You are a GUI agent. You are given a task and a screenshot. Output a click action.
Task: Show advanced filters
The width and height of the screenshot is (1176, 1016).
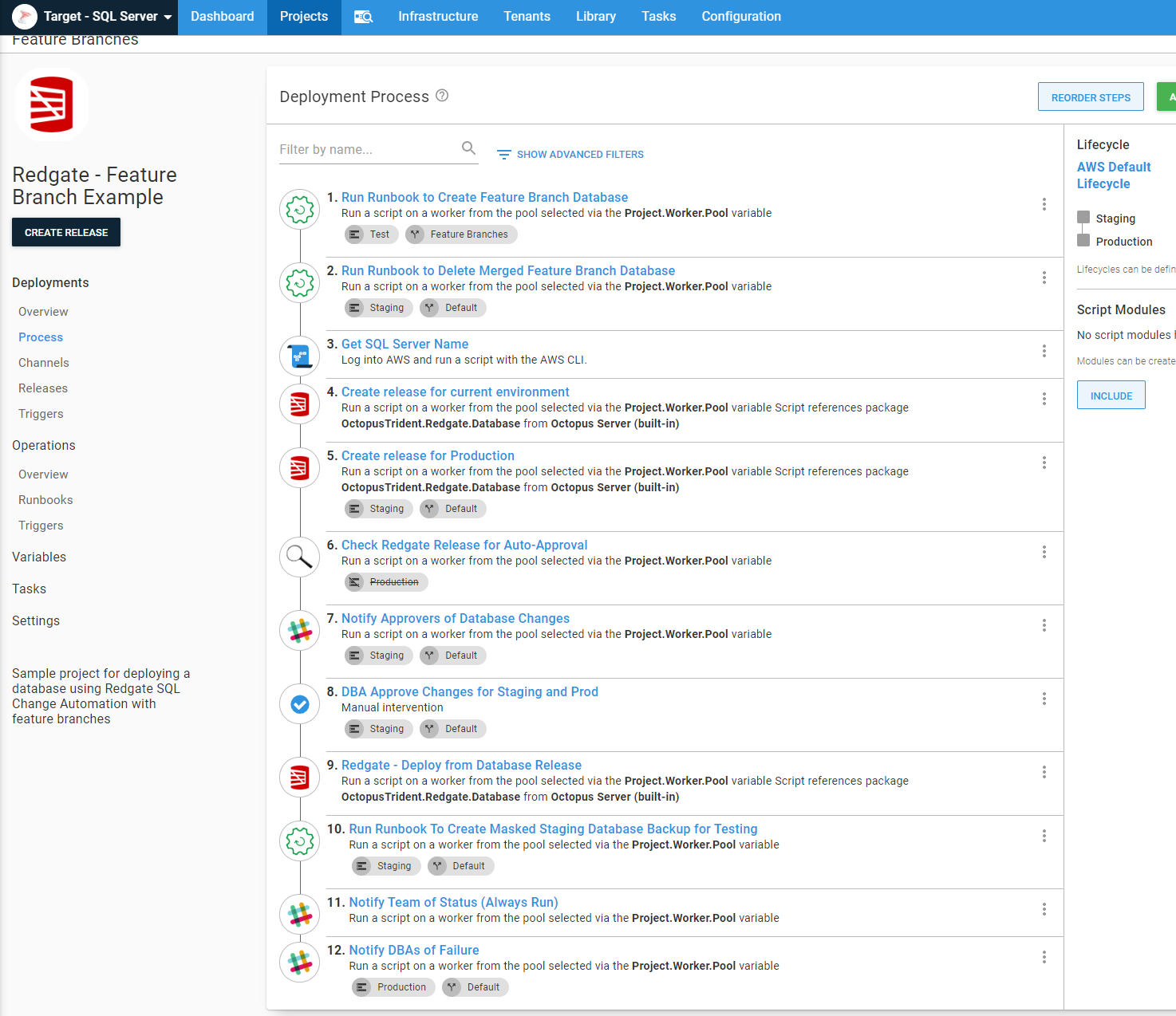(x=570, y=155)
